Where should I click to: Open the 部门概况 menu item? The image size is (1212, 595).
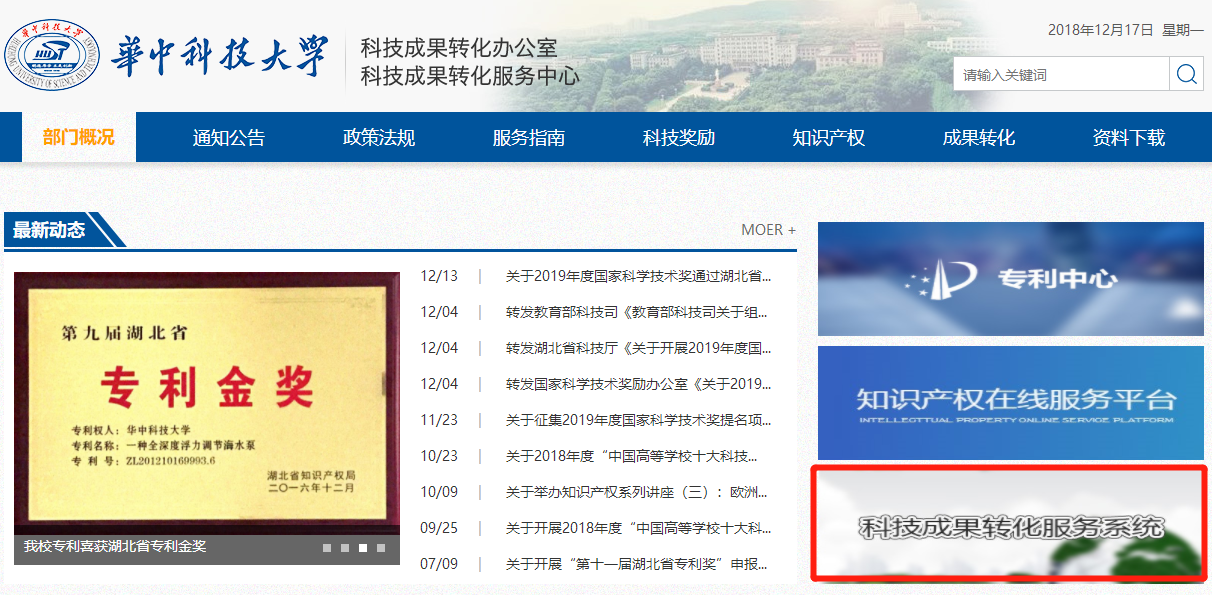click(x=79, y=137)
